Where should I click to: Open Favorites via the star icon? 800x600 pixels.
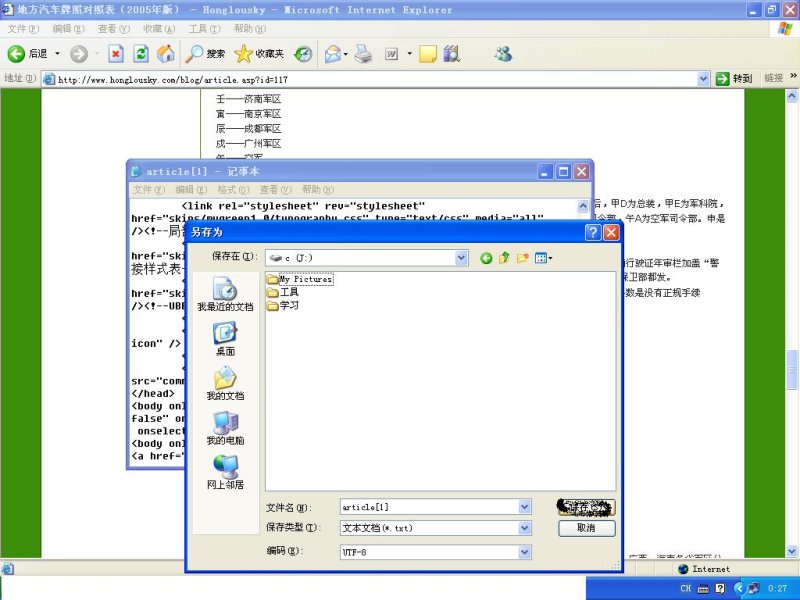click(x=245, y=54)
